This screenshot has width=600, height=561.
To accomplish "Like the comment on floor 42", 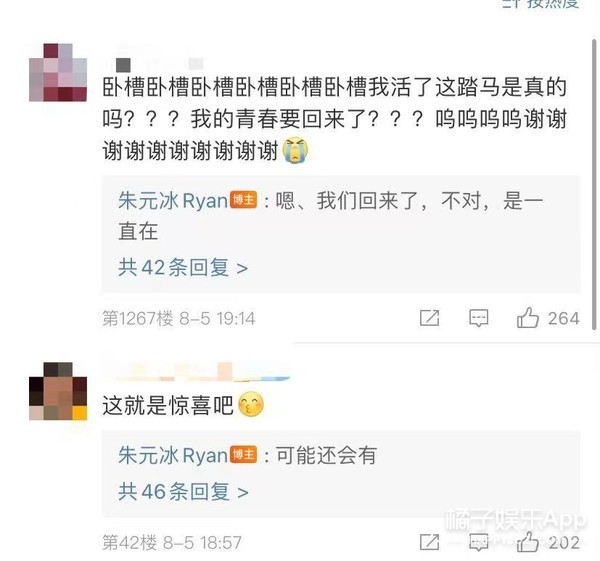I will coord(528,541).
